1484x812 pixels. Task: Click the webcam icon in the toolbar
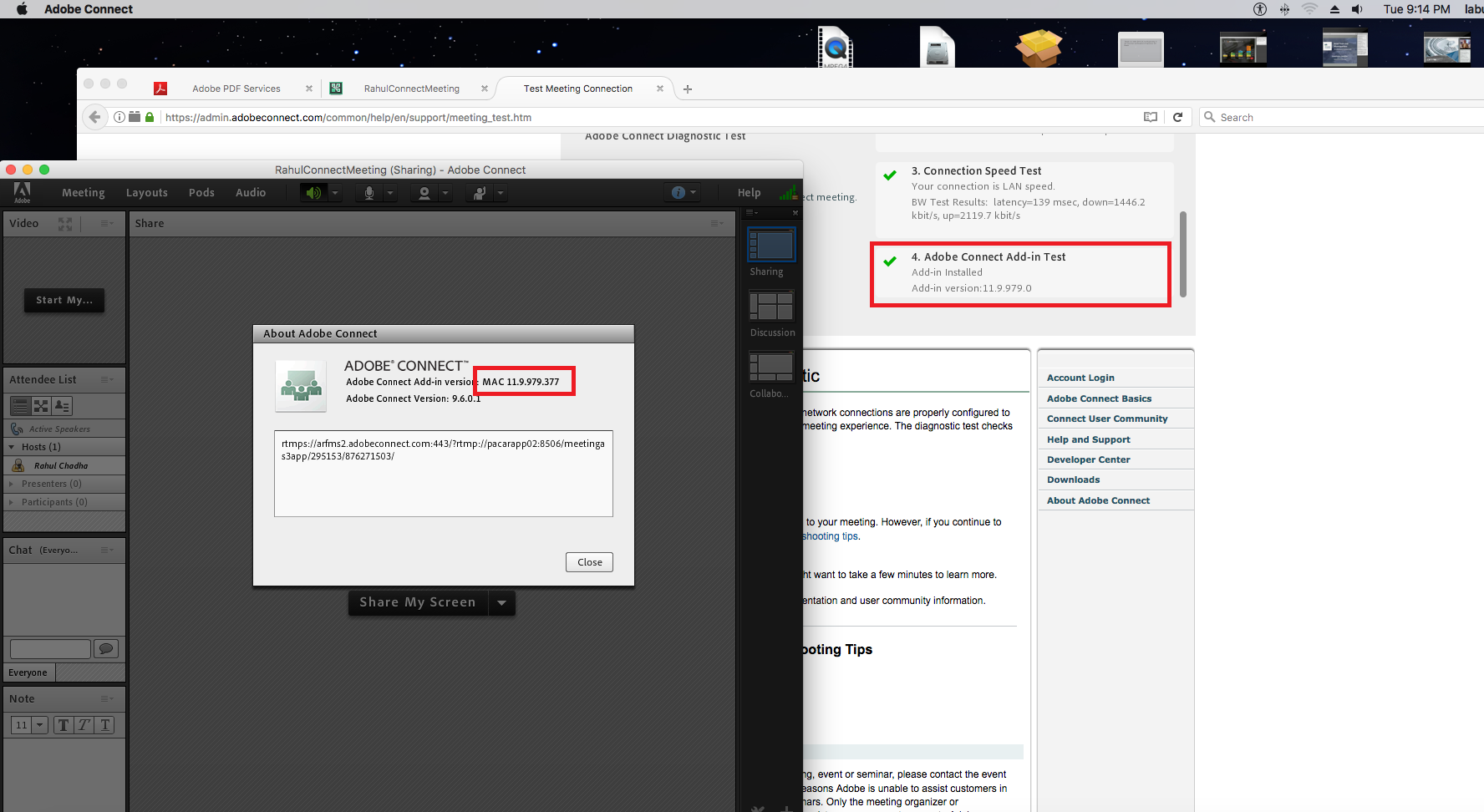[x=424, y=193]
